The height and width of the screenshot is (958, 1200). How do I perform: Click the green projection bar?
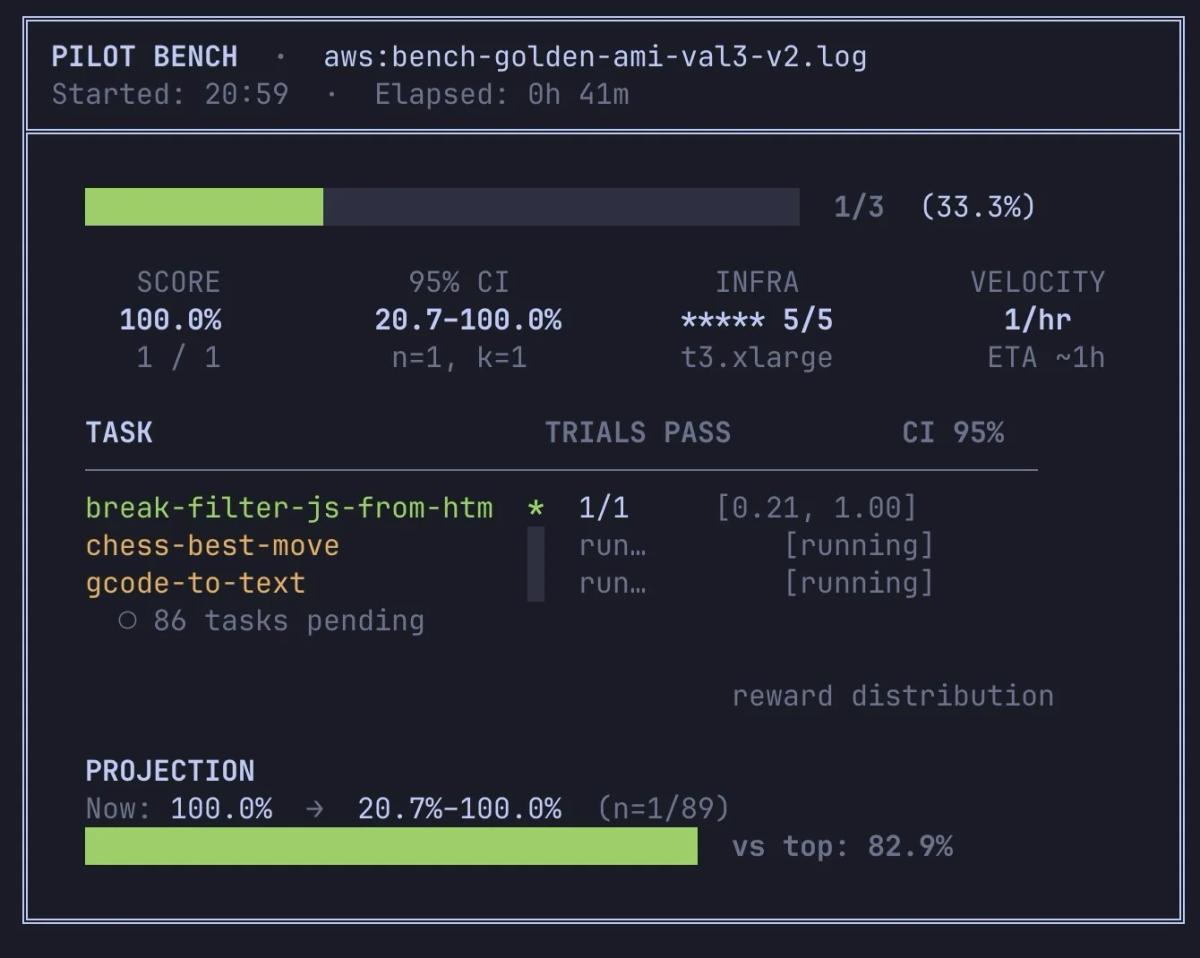click(x=391, y=846)
